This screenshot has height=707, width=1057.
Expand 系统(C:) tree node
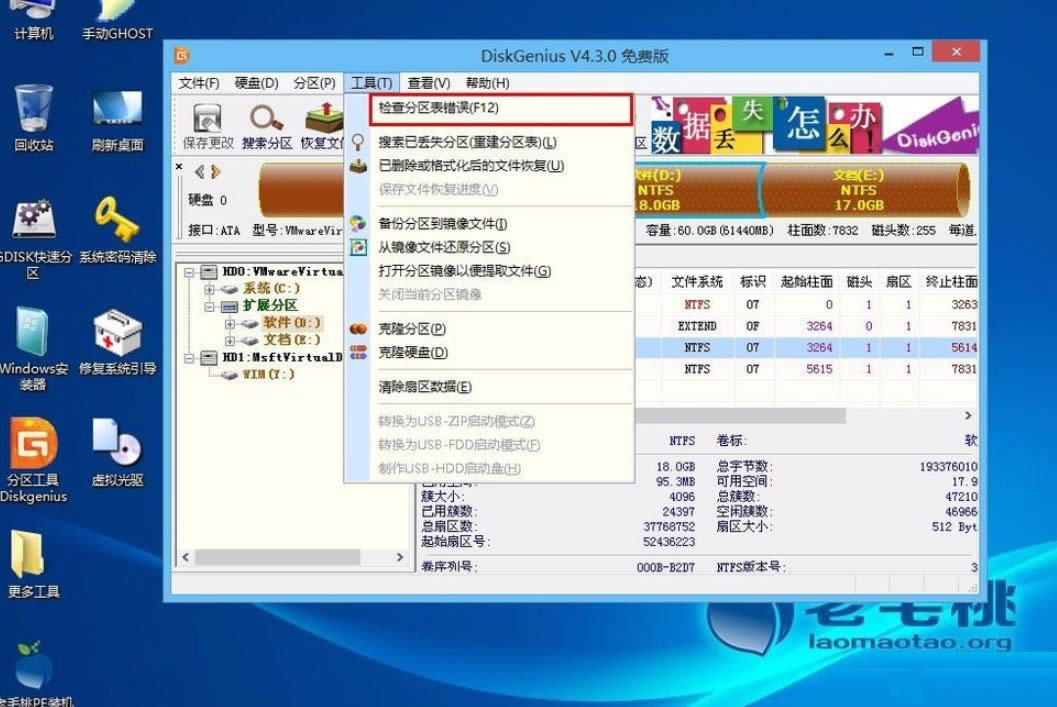point(209,289)
